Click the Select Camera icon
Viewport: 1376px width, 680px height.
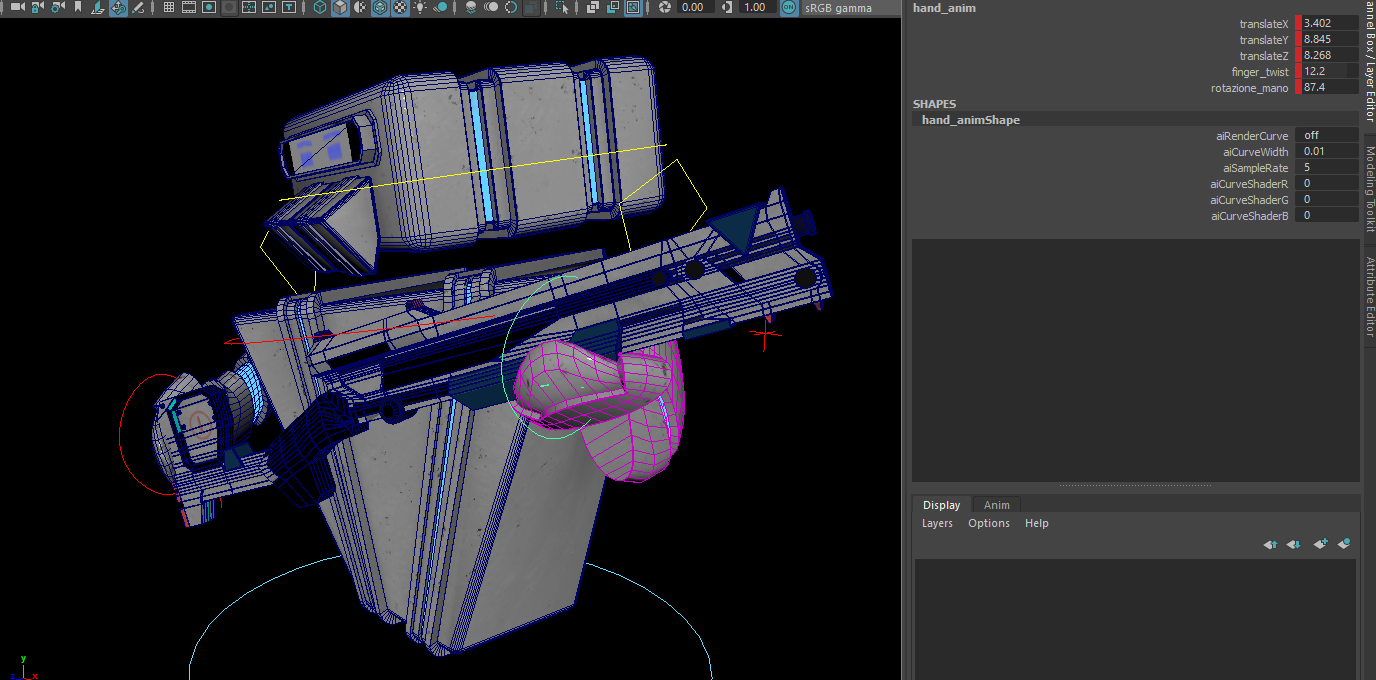(x=17, y=7)
